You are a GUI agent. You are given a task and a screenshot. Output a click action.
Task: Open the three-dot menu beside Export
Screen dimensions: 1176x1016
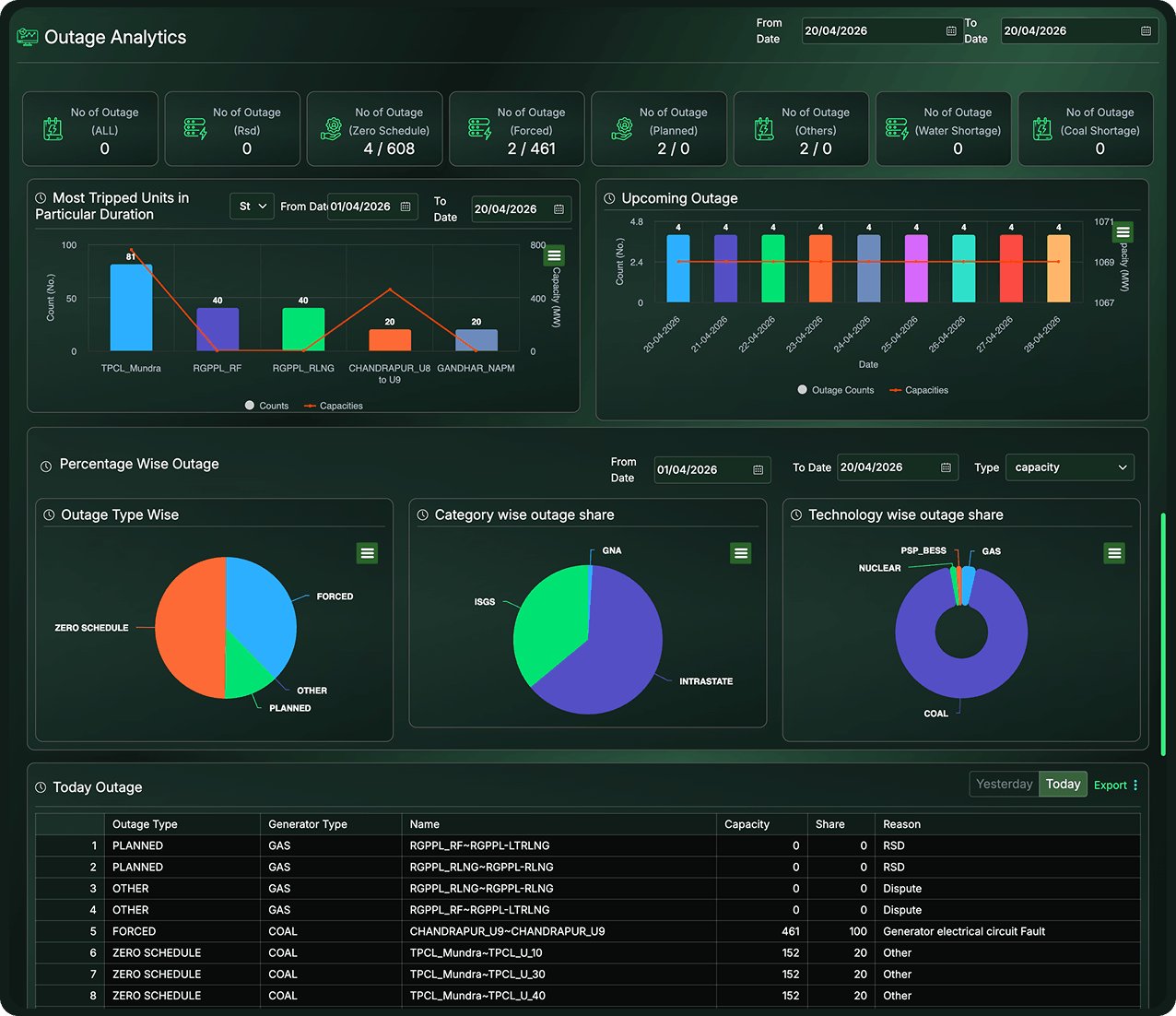(x=1135, y=786)
